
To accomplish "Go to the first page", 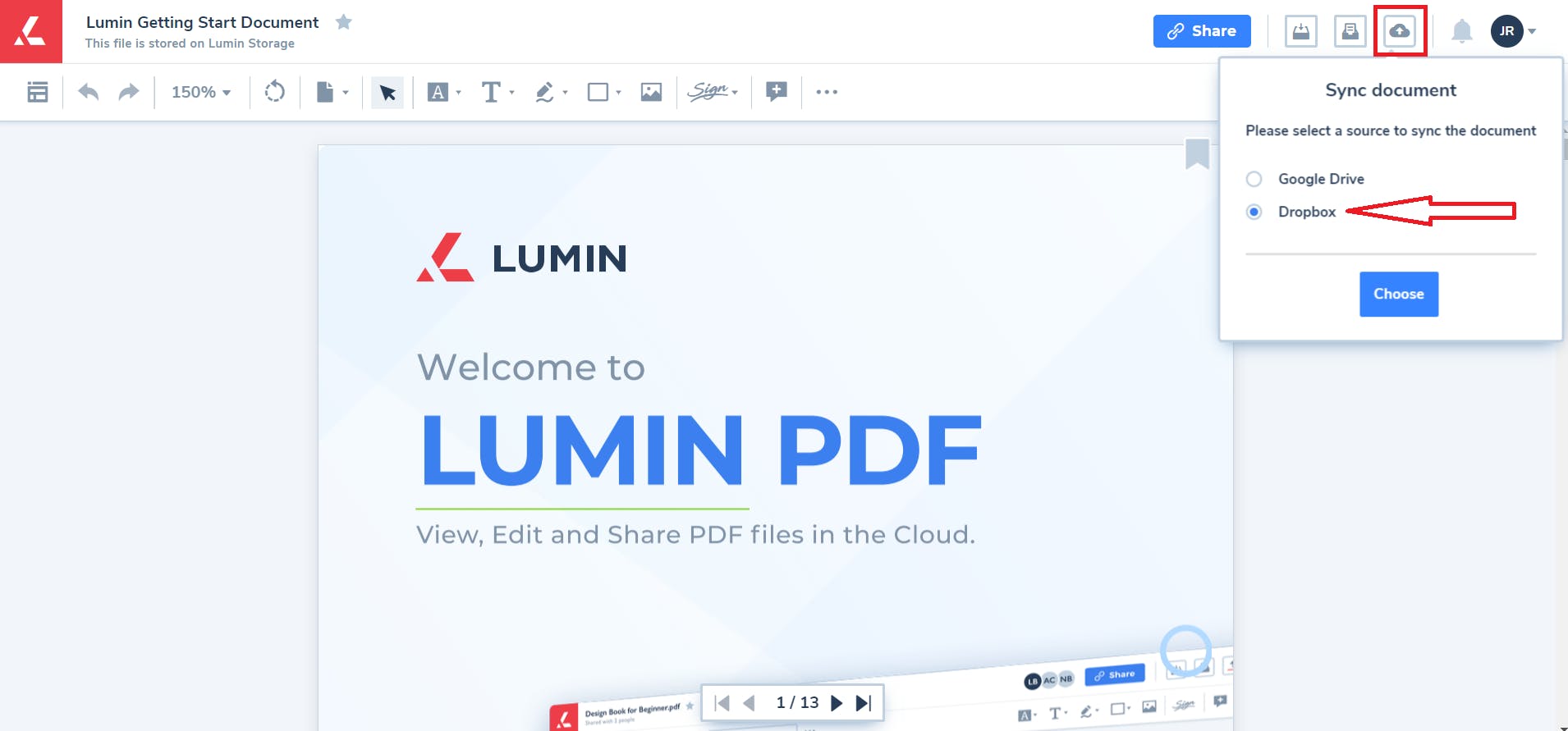I will (722, 703).
